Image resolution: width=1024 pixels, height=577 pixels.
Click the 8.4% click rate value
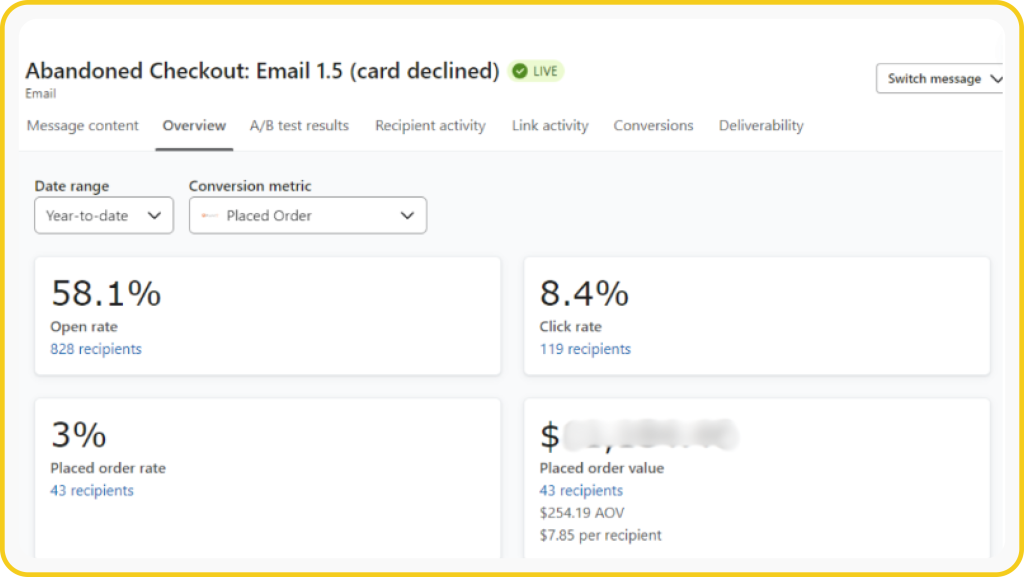point(584,294)
